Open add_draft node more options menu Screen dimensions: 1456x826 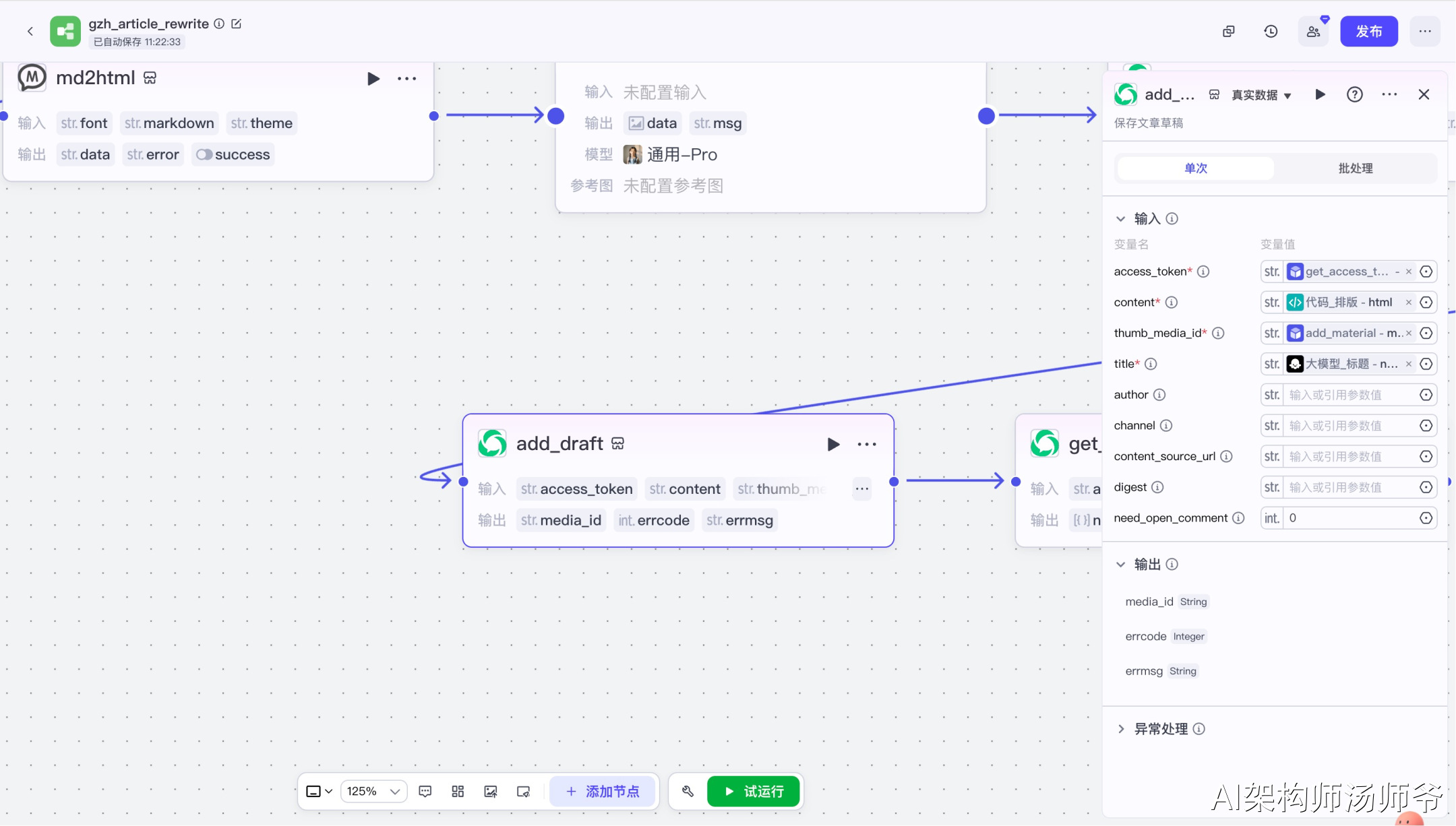[x=867, y=444]
